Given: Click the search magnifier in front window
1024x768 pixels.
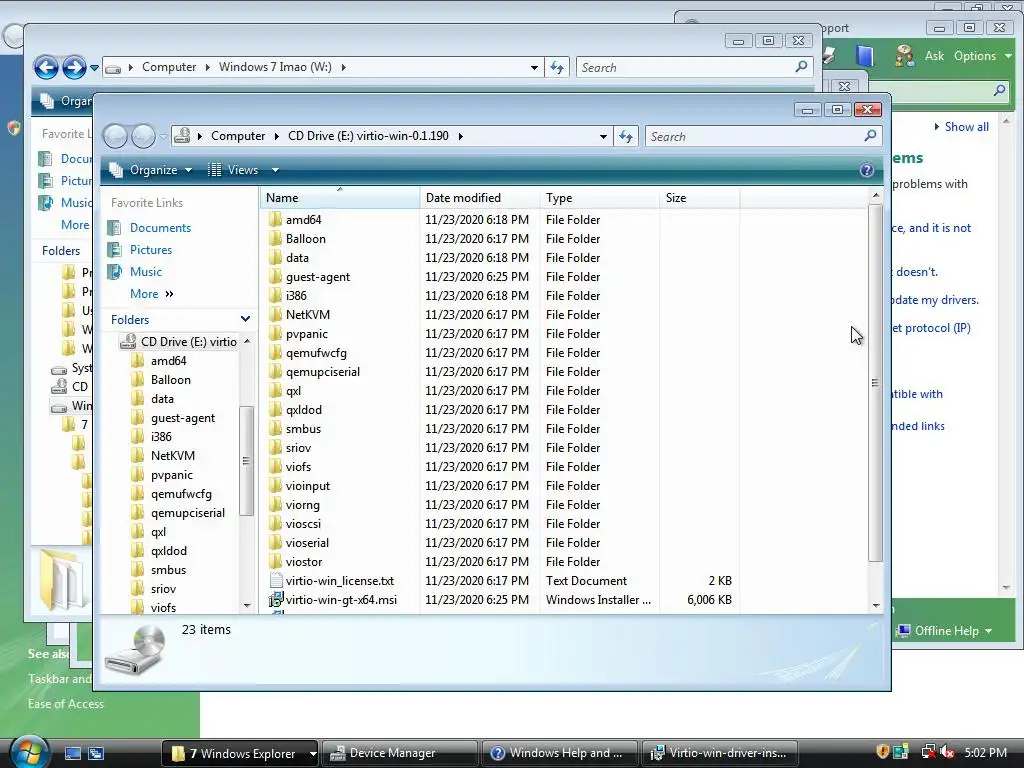Looking at the screenshot, I should [x=870, y=136].
